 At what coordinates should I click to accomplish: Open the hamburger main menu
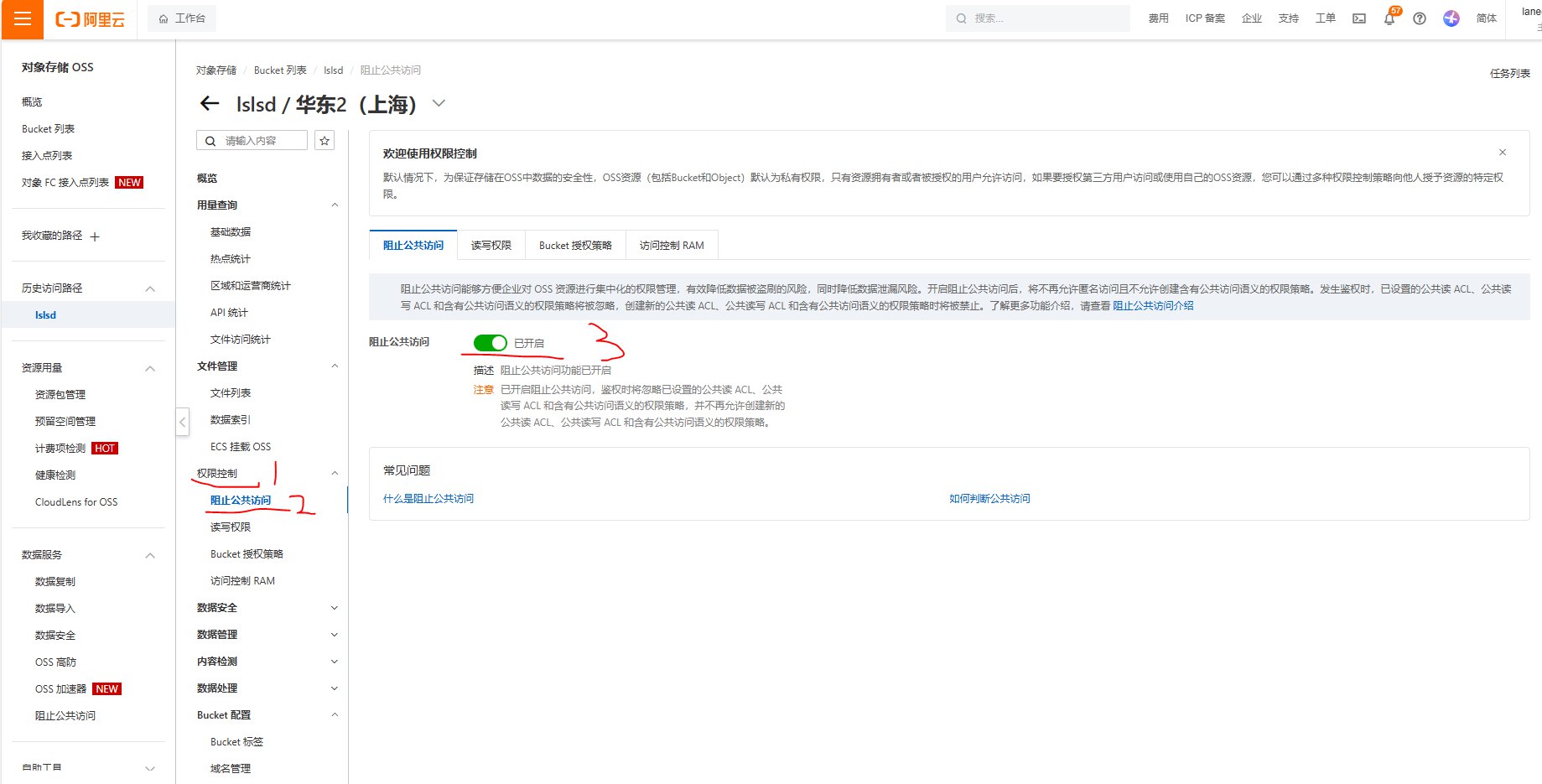(23, 18)
